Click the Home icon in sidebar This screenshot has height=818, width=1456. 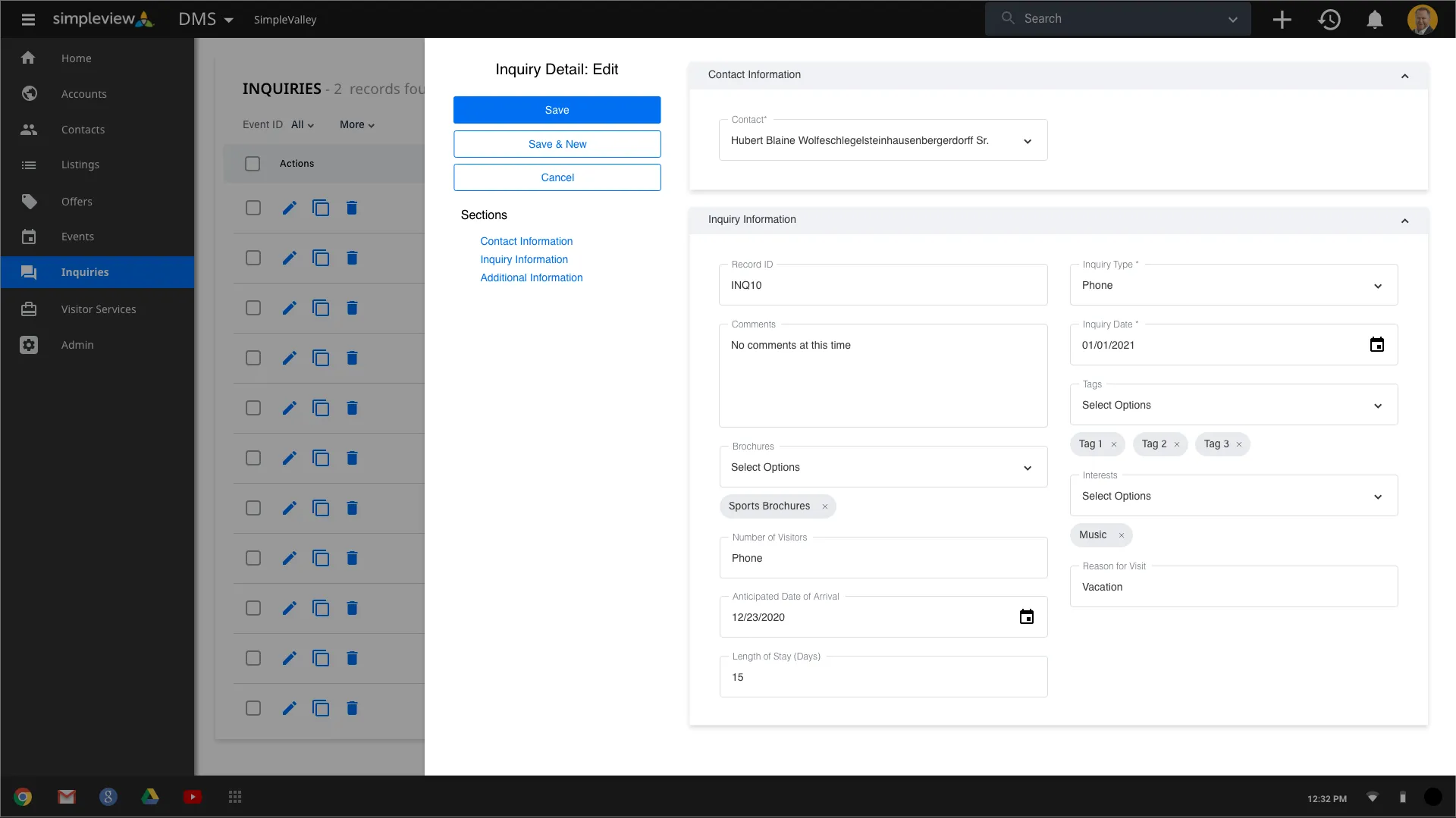28,58
